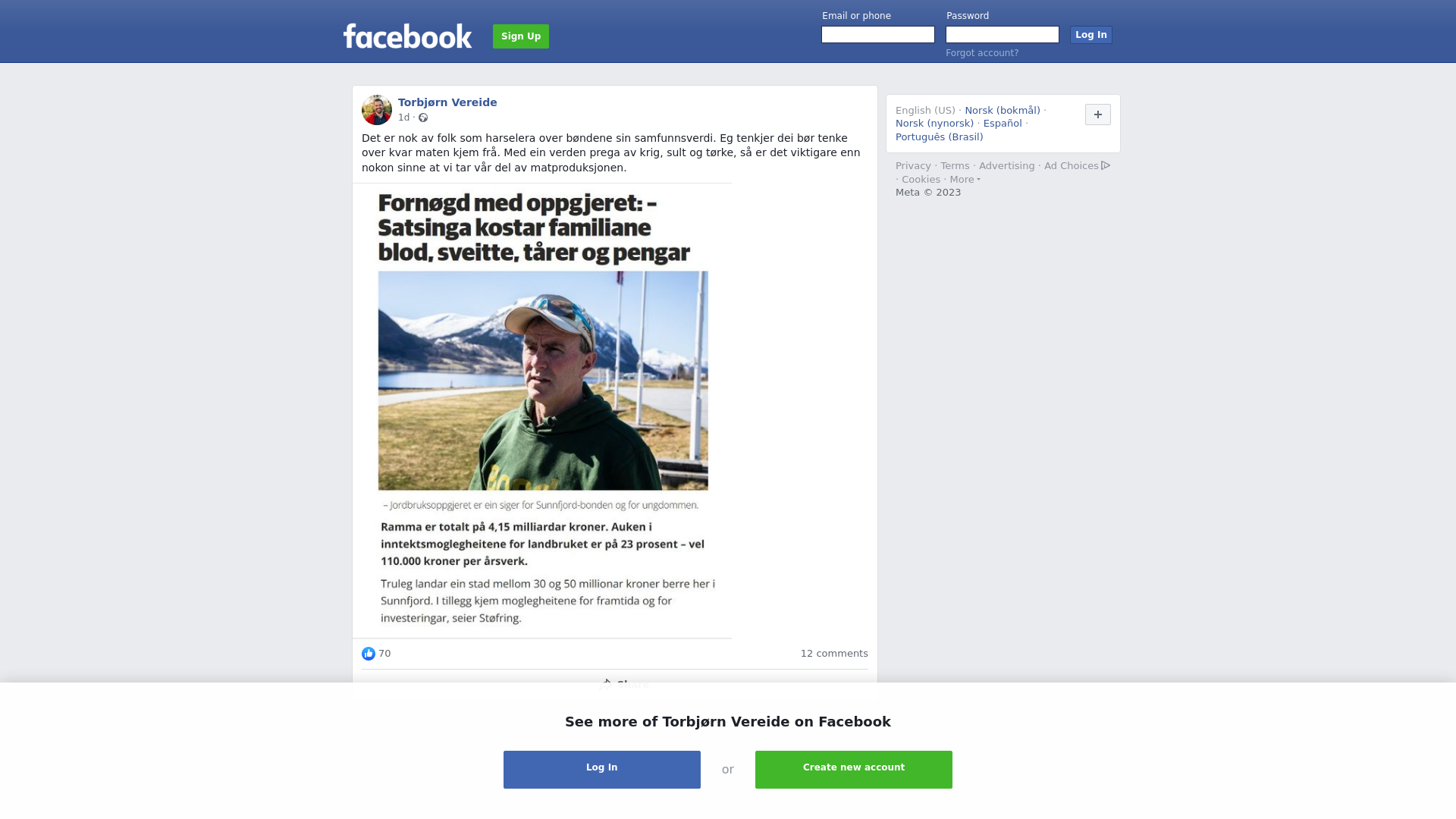Click the blue like reaction icon
Screen dimensions: 1456x819
click(x=369, y=654)
